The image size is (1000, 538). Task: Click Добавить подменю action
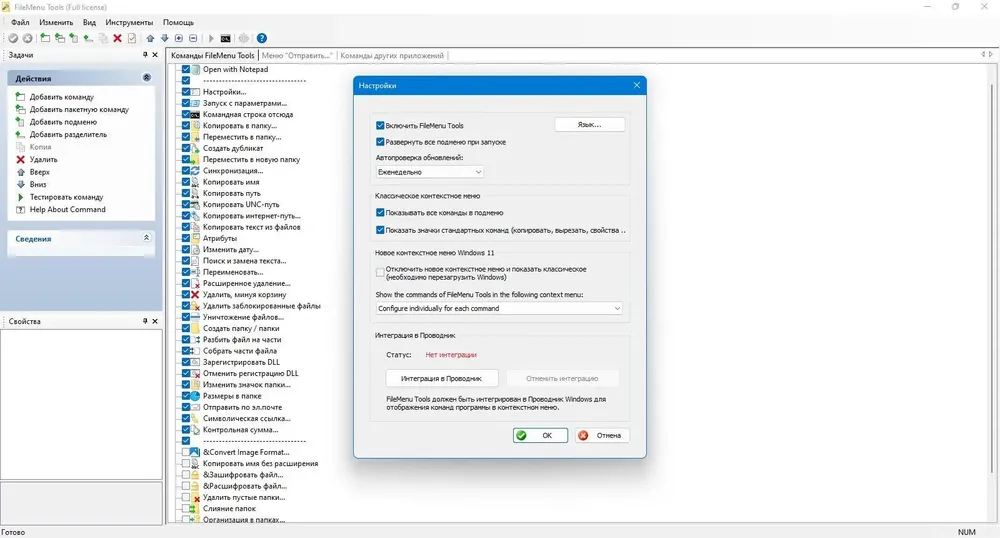tap(63, 122)
